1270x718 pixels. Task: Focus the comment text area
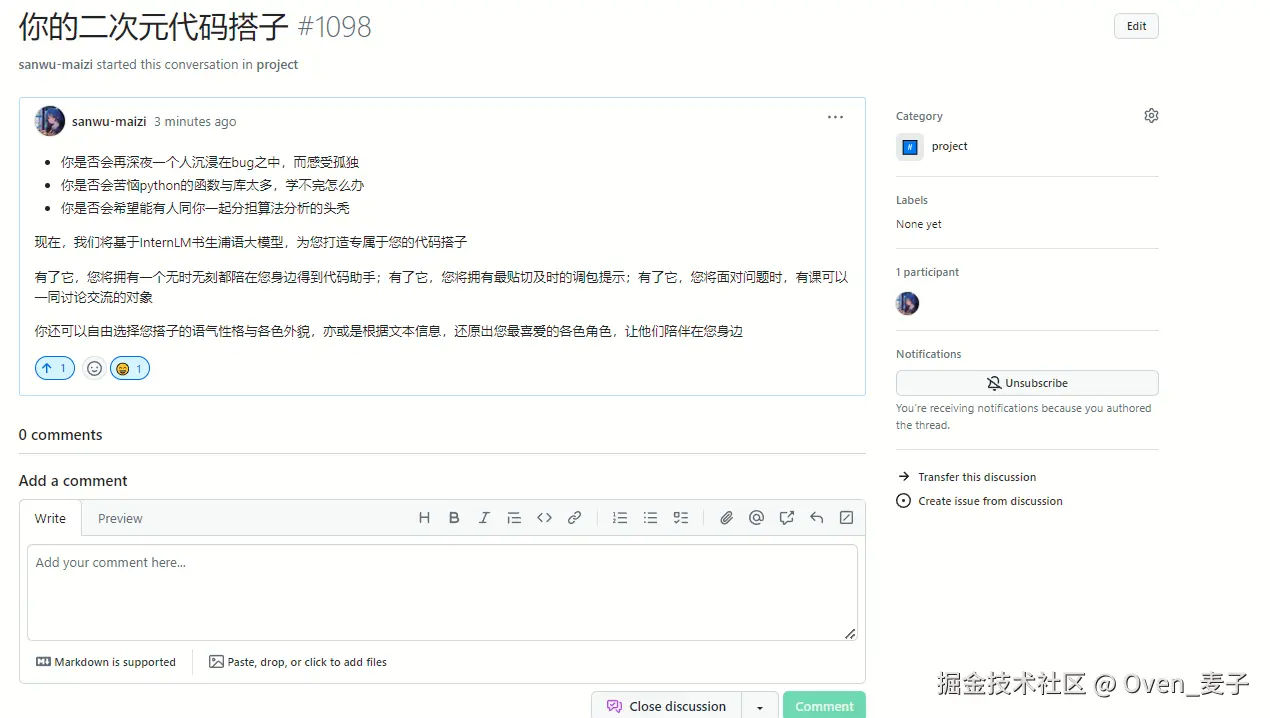tap(442, 592)
